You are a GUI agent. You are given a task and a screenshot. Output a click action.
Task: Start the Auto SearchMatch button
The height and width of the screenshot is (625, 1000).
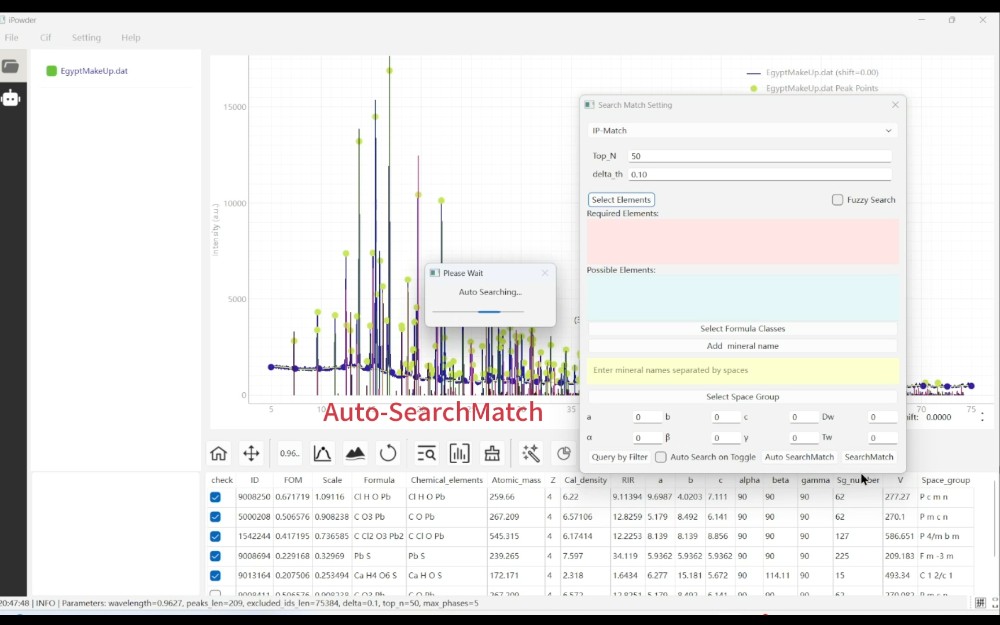[799, 457]
